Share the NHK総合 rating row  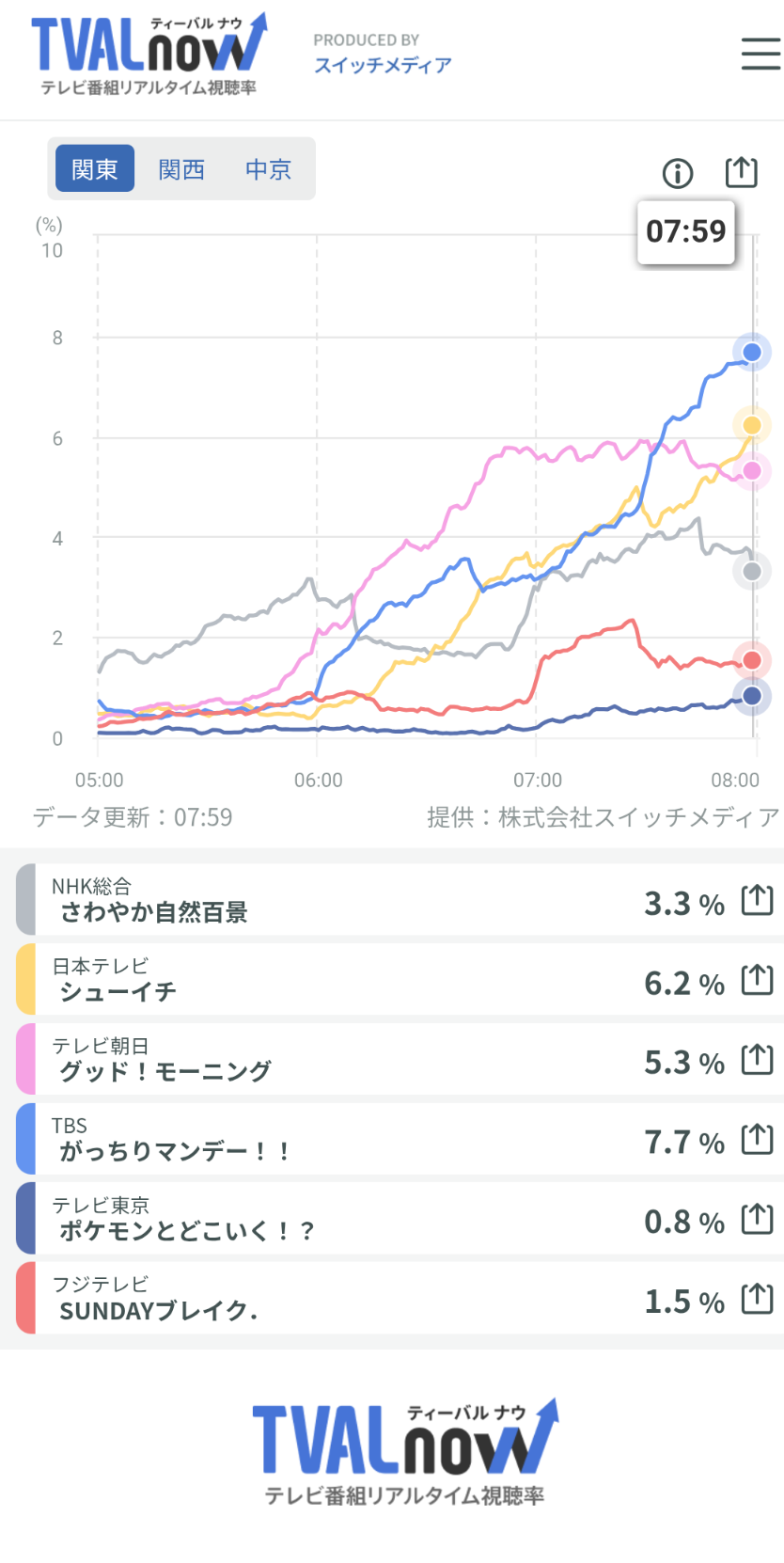tap(757, 901)
